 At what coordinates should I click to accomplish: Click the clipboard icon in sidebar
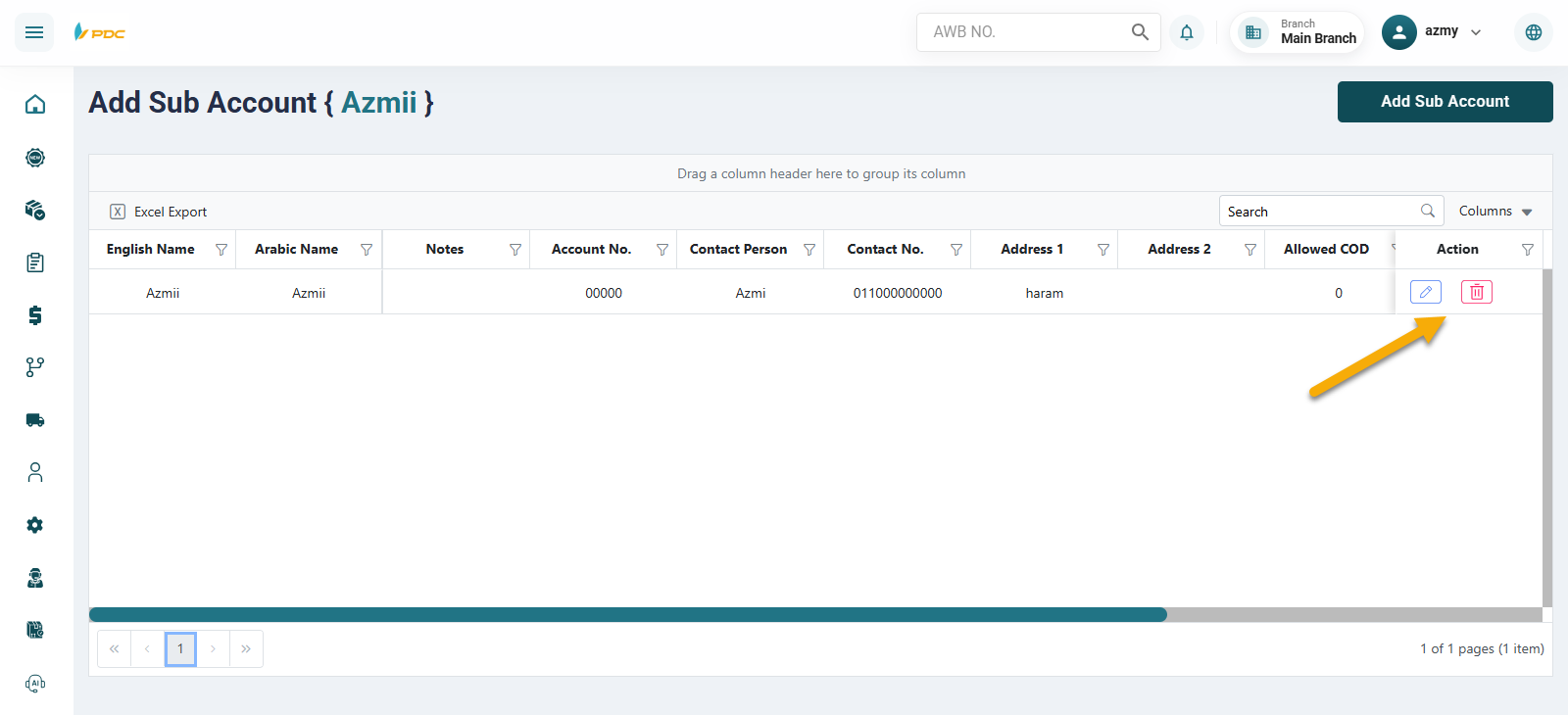(x=35, y=262)
